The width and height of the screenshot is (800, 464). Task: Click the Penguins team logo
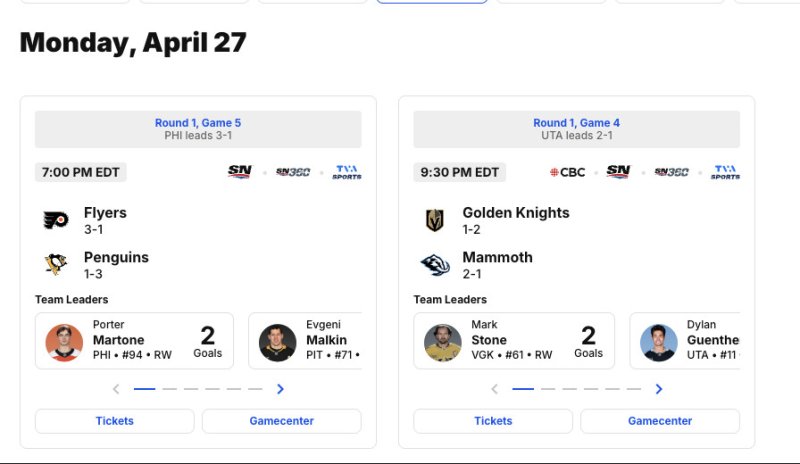[55, 264]
